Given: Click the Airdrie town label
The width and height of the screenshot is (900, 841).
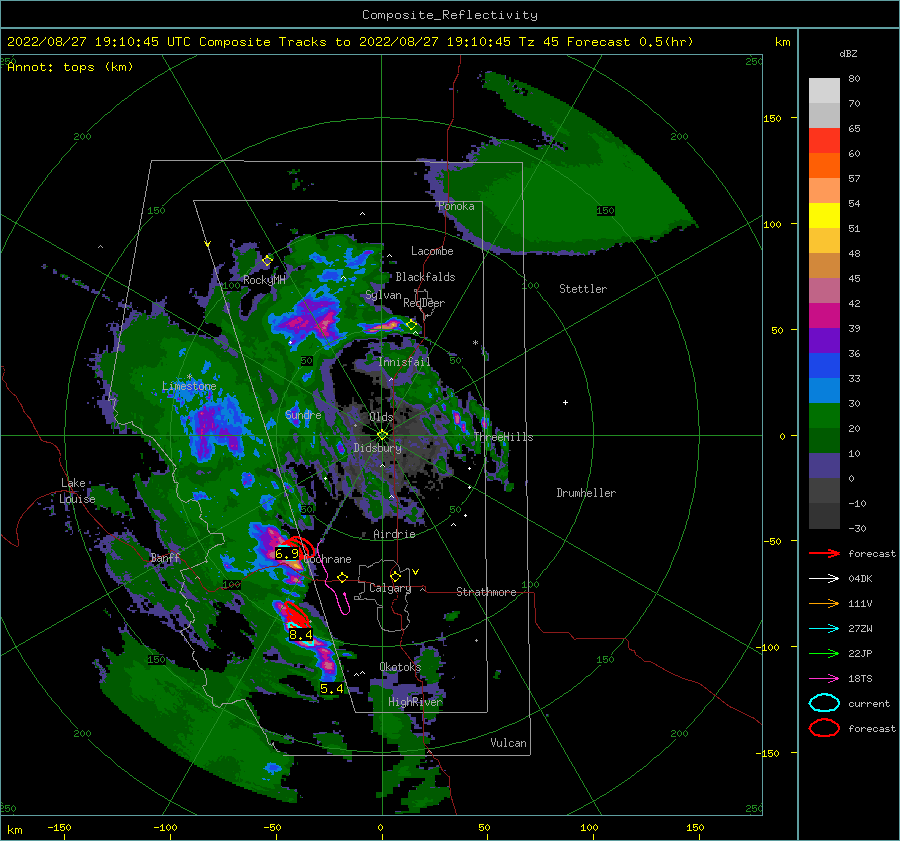Looking at the screenshot, I should click(x=394, y=534).
